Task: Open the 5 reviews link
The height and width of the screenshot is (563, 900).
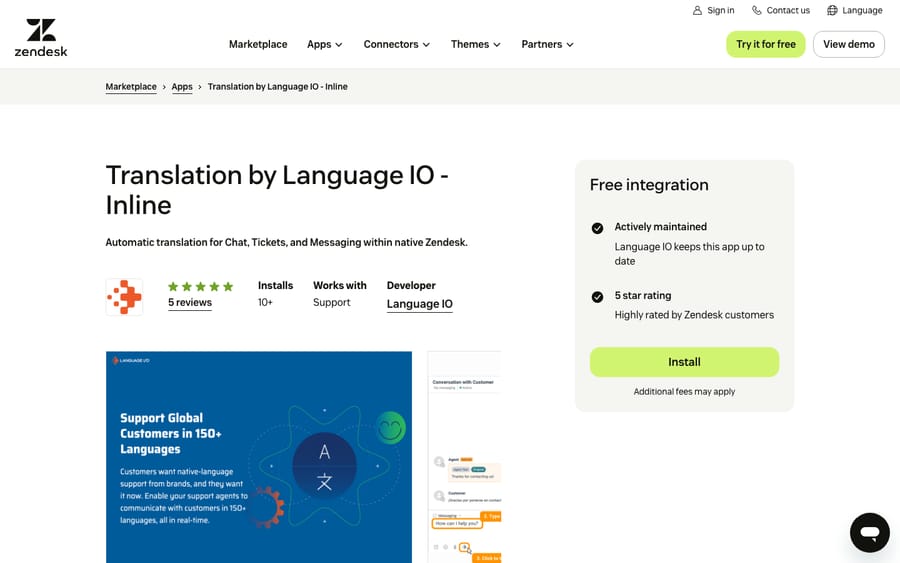Action: [190, 302]
